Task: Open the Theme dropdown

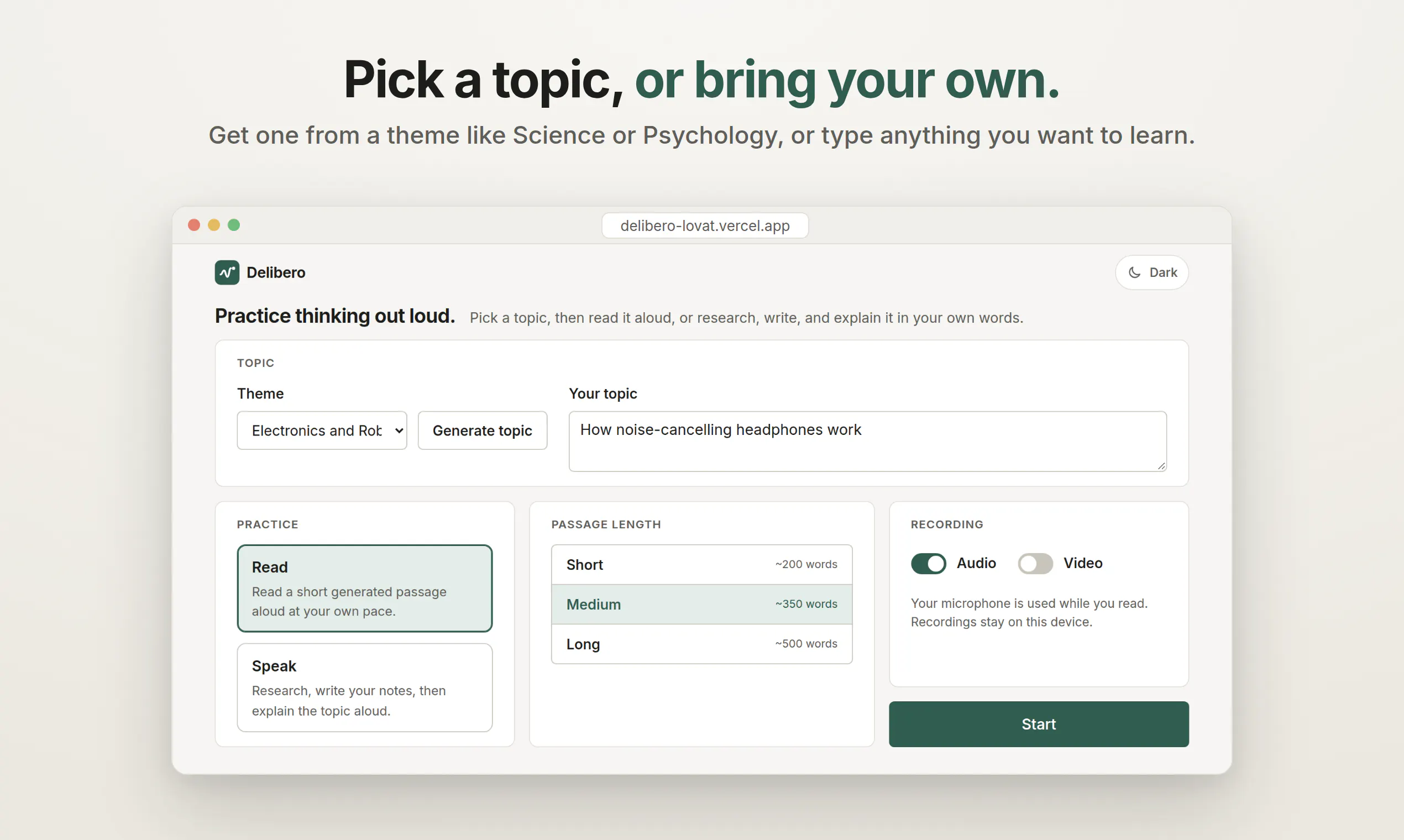Action: pos(322,430)
